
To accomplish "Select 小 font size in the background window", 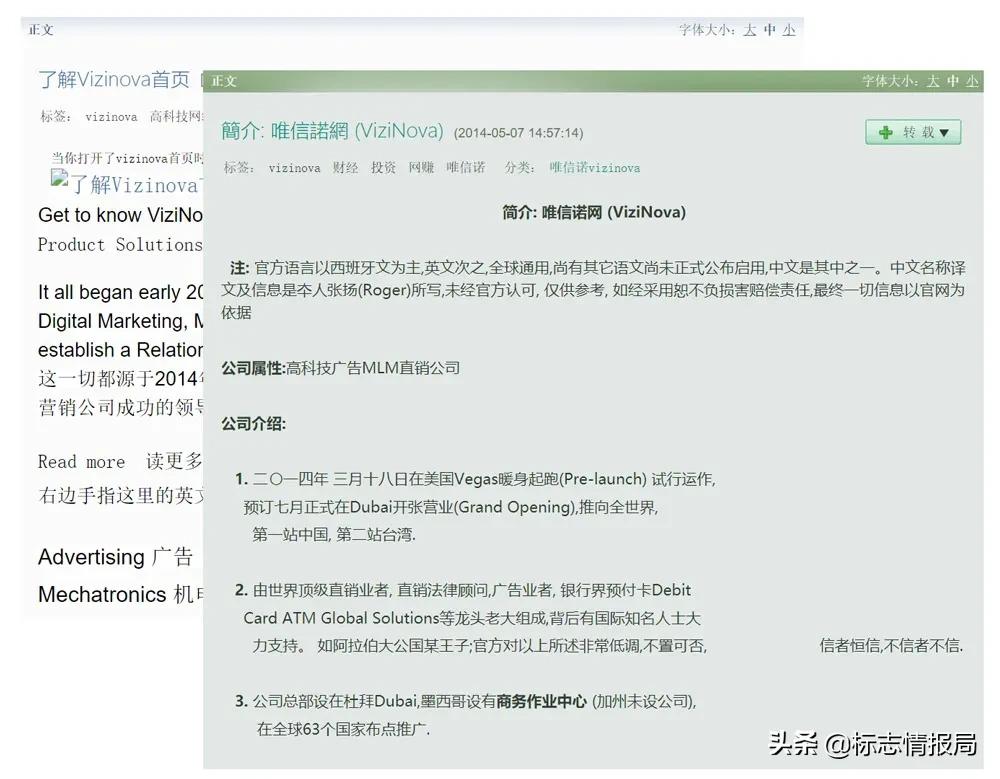I will coord(789,30).
